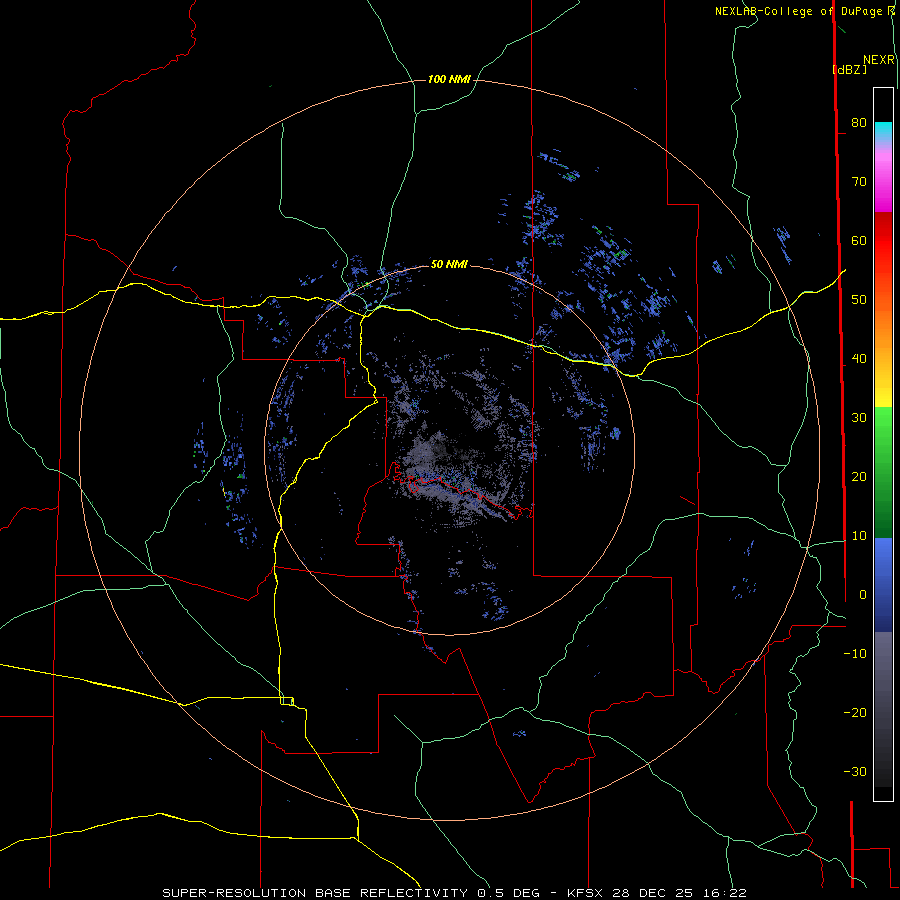
Task: Click the 10 value on dBZ scale
Action: click(x=859, y=536)
